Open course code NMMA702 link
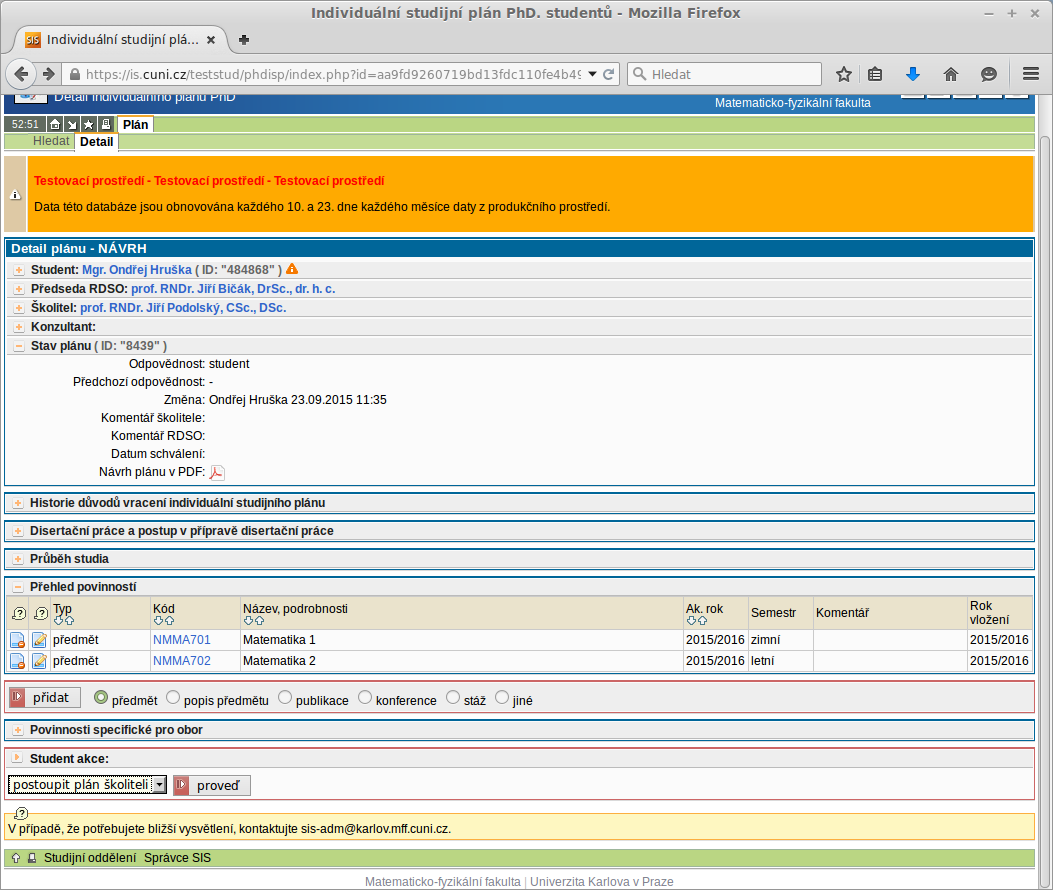This screenshot has width=1053, height=890. click(181, 661)
